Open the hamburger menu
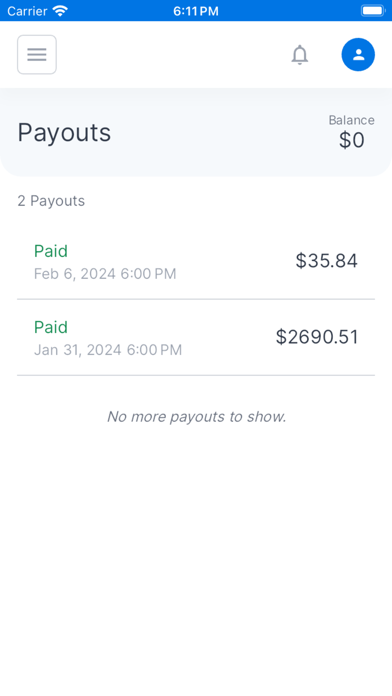Image resolution: width=392 pixels, height=696 pixels. [37, 55]
